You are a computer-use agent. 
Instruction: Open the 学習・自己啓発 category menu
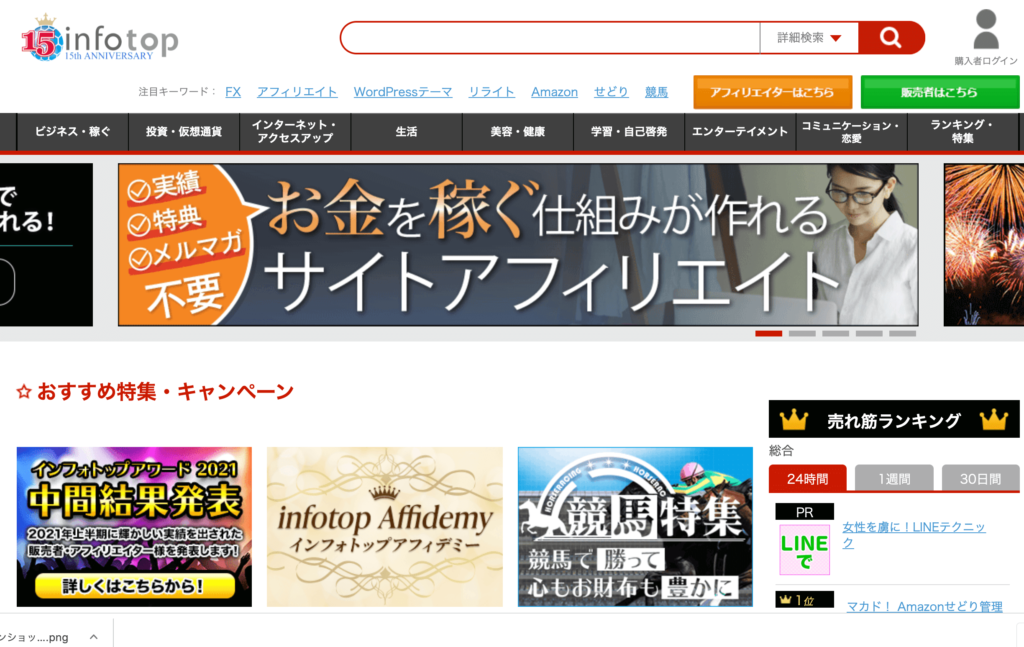[629, 132]
